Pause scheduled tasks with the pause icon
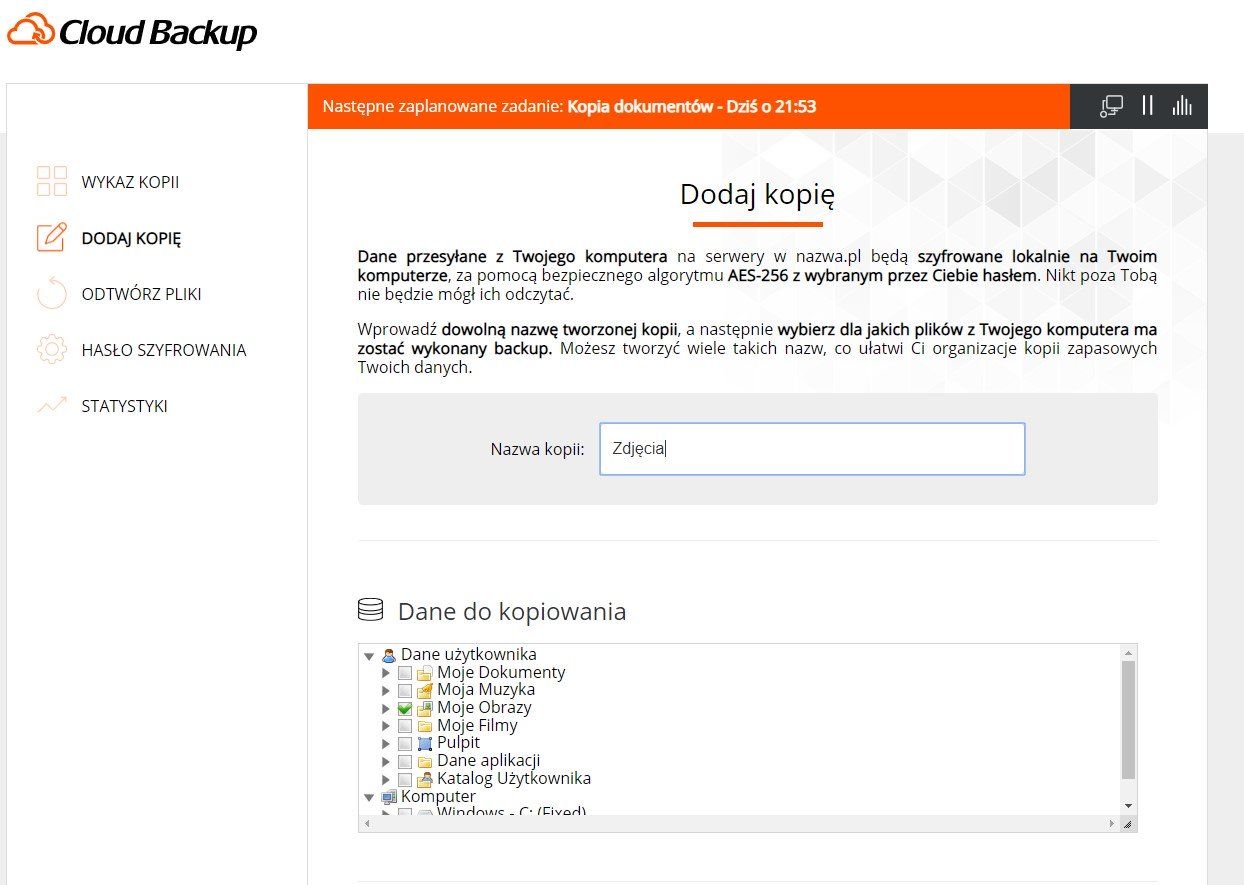This screenshot has height=885, width=1244. tap(1148, 105)
